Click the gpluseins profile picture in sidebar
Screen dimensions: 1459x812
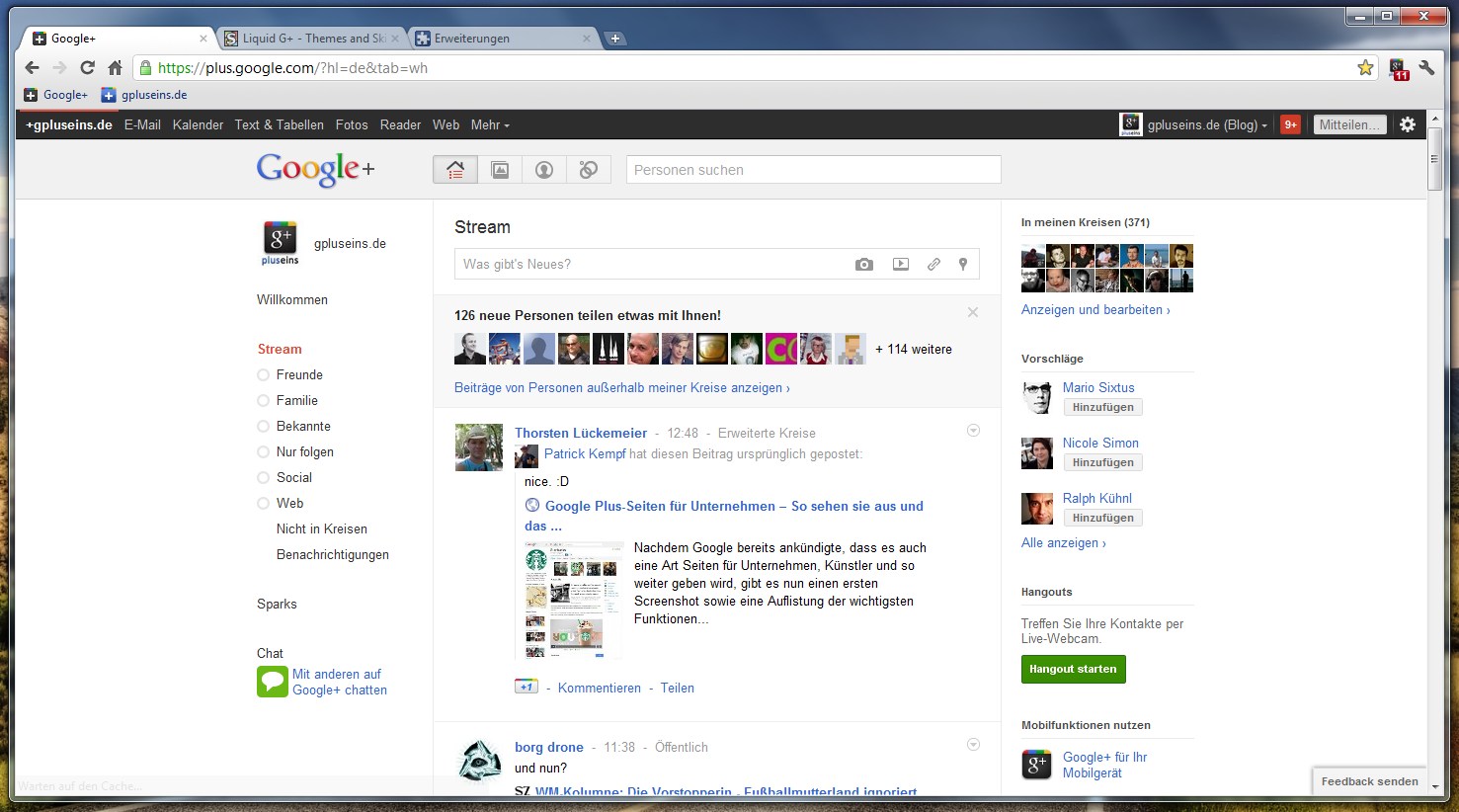point(281,243)
